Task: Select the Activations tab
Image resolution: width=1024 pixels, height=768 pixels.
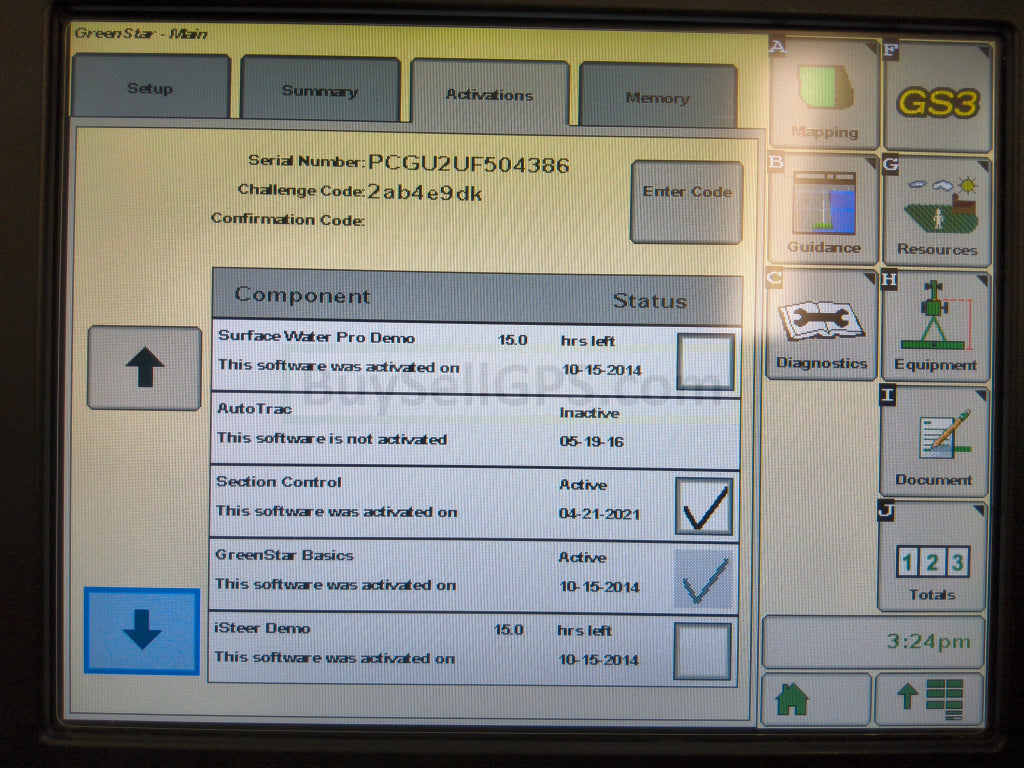Action: 490,95
